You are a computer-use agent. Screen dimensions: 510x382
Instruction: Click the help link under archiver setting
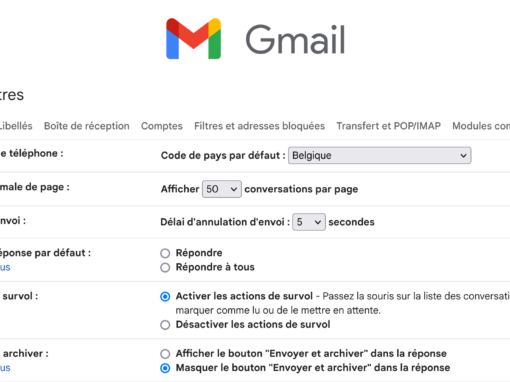point(5,368)
